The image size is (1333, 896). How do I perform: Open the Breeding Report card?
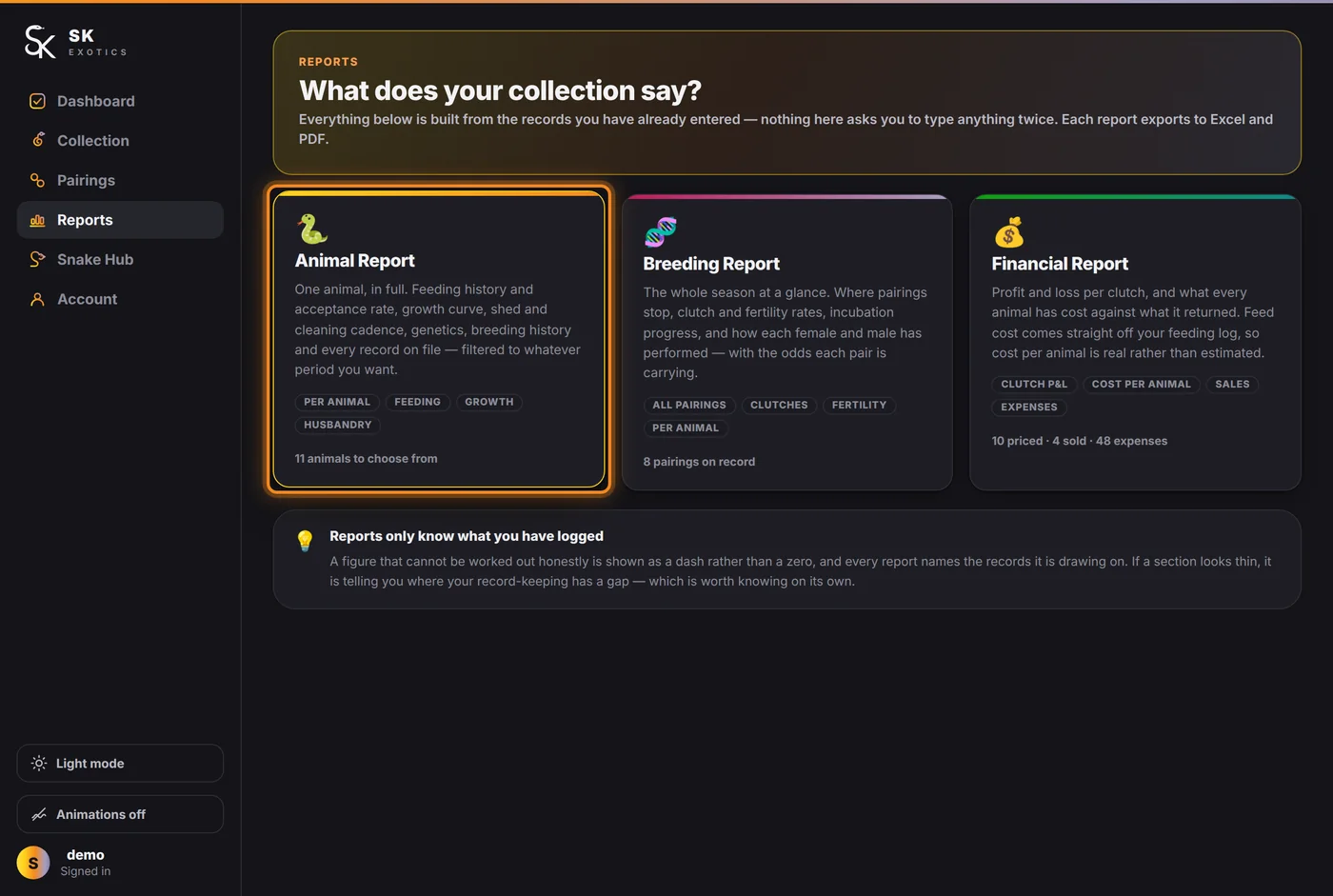[786, 343]
